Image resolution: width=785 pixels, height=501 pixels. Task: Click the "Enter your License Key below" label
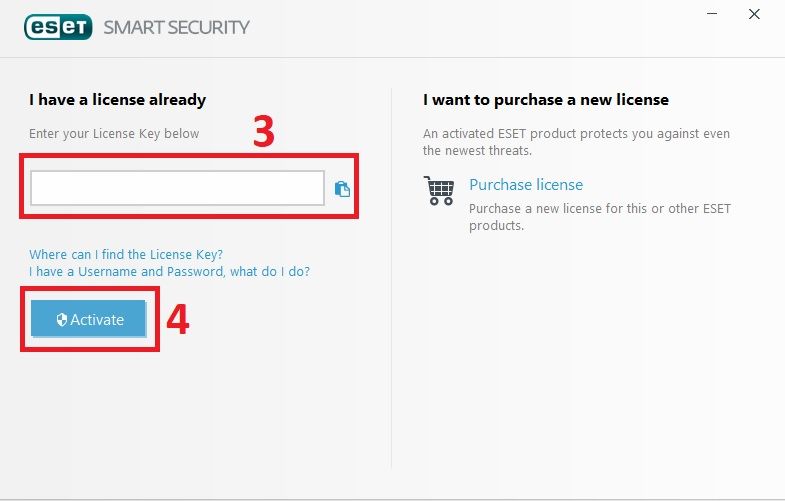(x=114, y=133)
